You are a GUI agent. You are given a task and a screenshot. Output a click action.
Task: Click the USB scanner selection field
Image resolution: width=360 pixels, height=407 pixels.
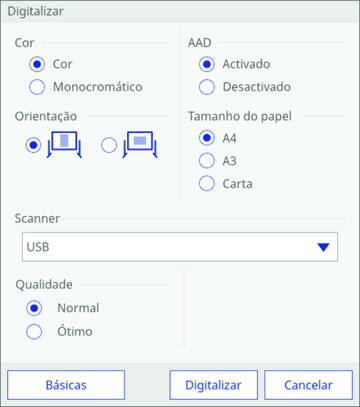pyautogui.click(x=180, y=247)
